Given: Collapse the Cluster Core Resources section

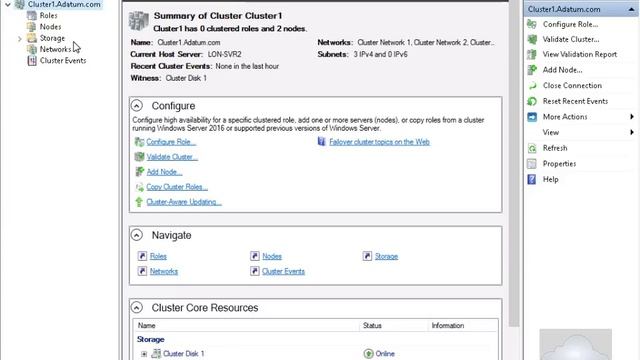Looking at the screenshot, I should coord(137,307).
